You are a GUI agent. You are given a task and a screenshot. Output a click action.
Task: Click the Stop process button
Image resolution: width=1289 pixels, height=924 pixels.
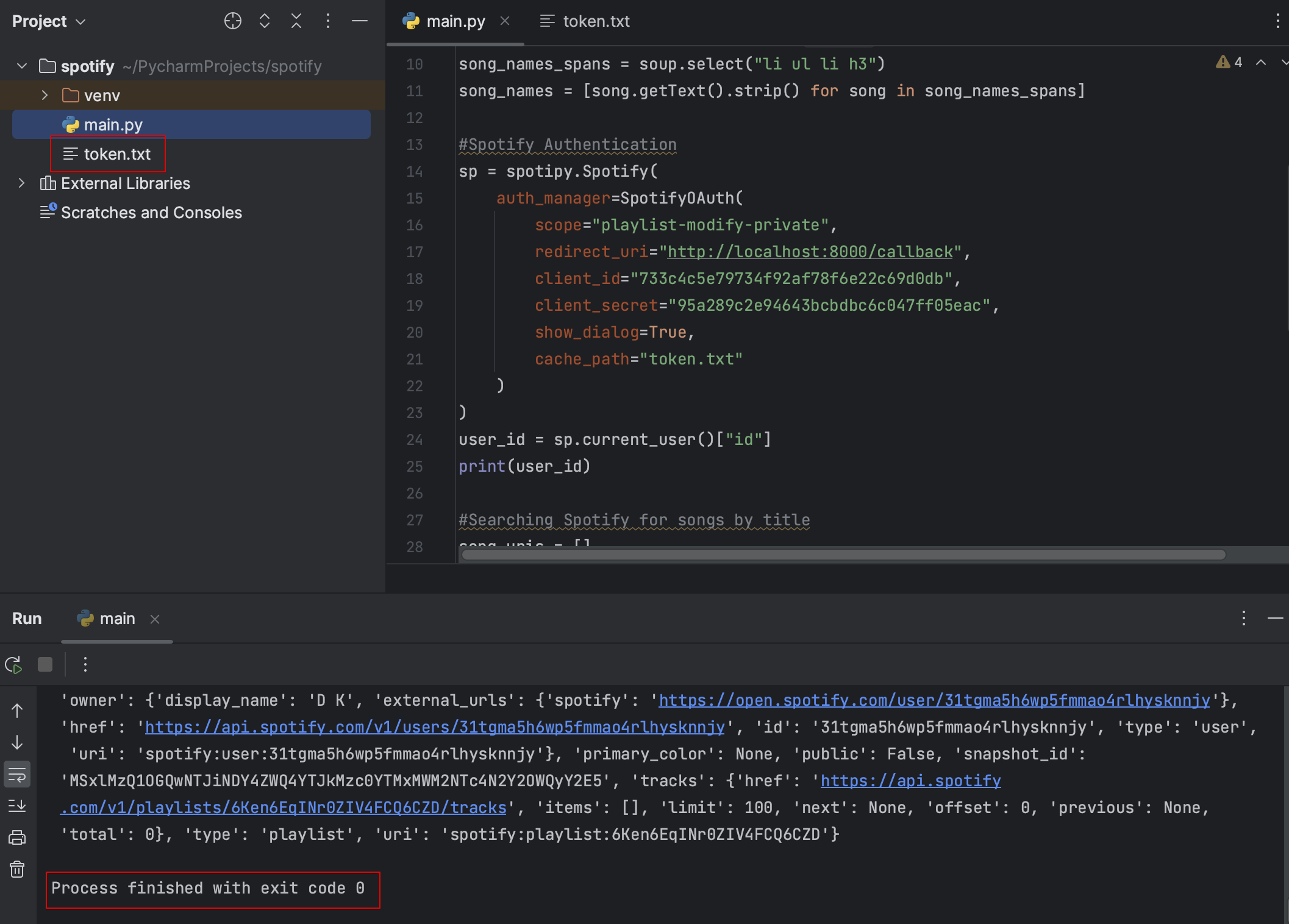click(x=45, y=664)
